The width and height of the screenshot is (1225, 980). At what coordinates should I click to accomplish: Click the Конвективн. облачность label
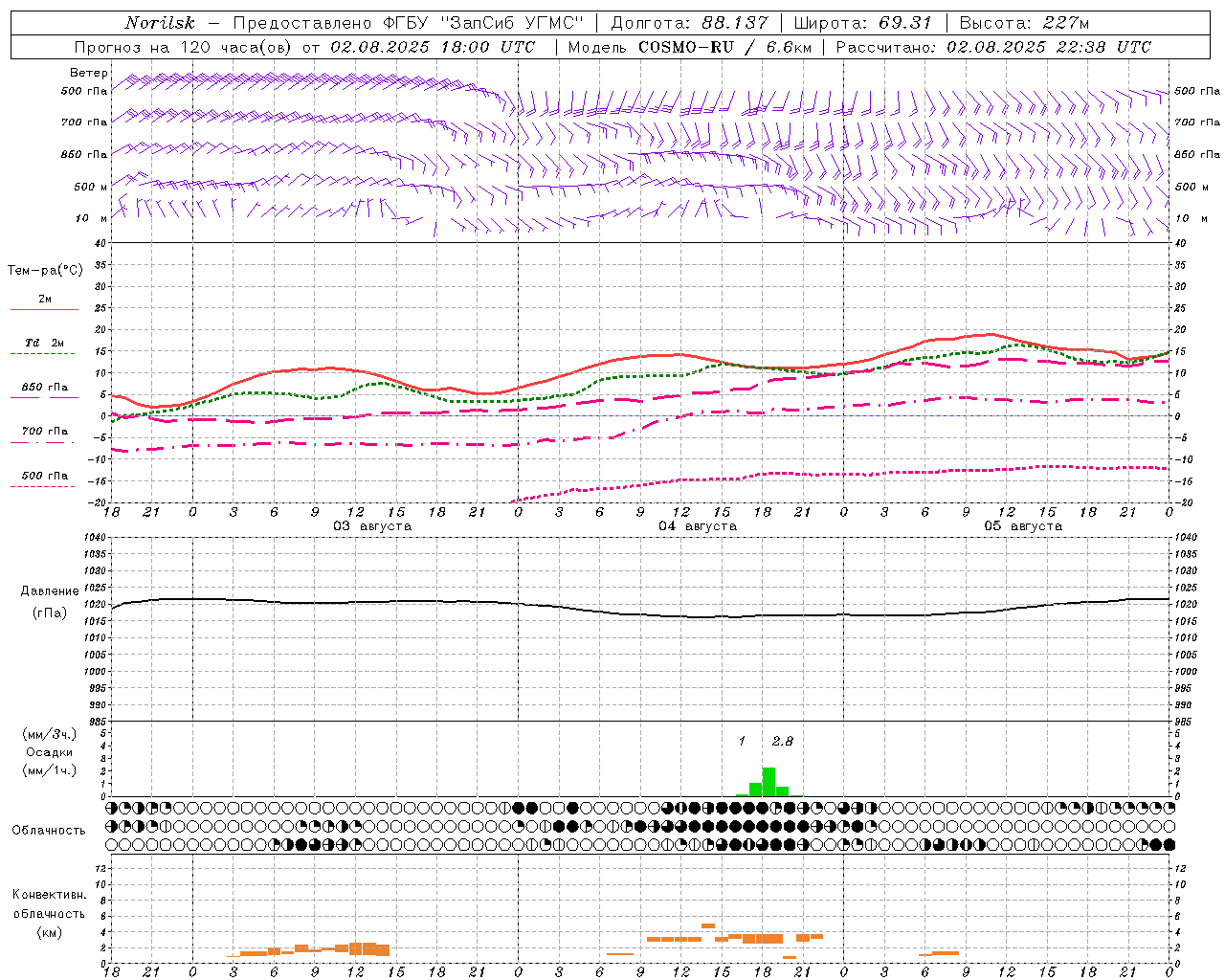pos(49,904)
